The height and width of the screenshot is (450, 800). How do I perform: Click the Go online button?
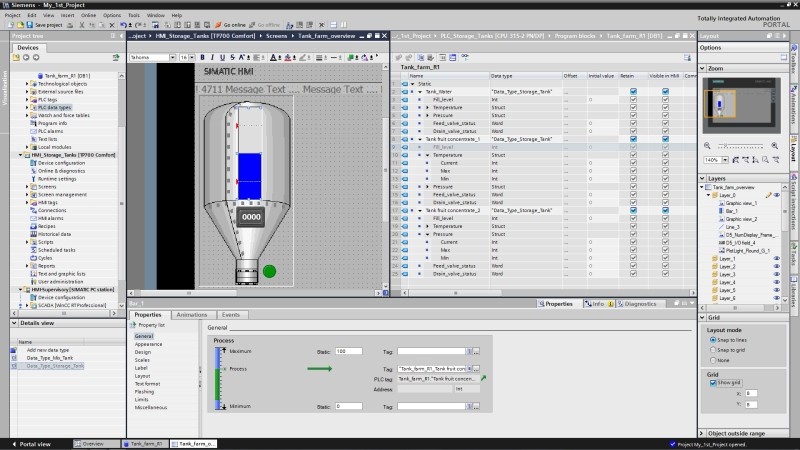[x=231, y=24]
